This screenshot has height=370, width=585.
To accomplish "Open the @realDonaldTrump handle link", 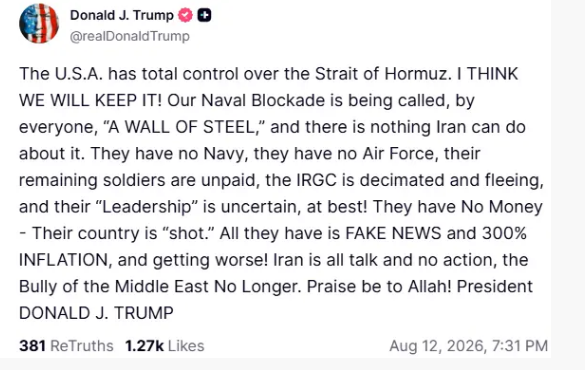I will click(x=129, y=36).
